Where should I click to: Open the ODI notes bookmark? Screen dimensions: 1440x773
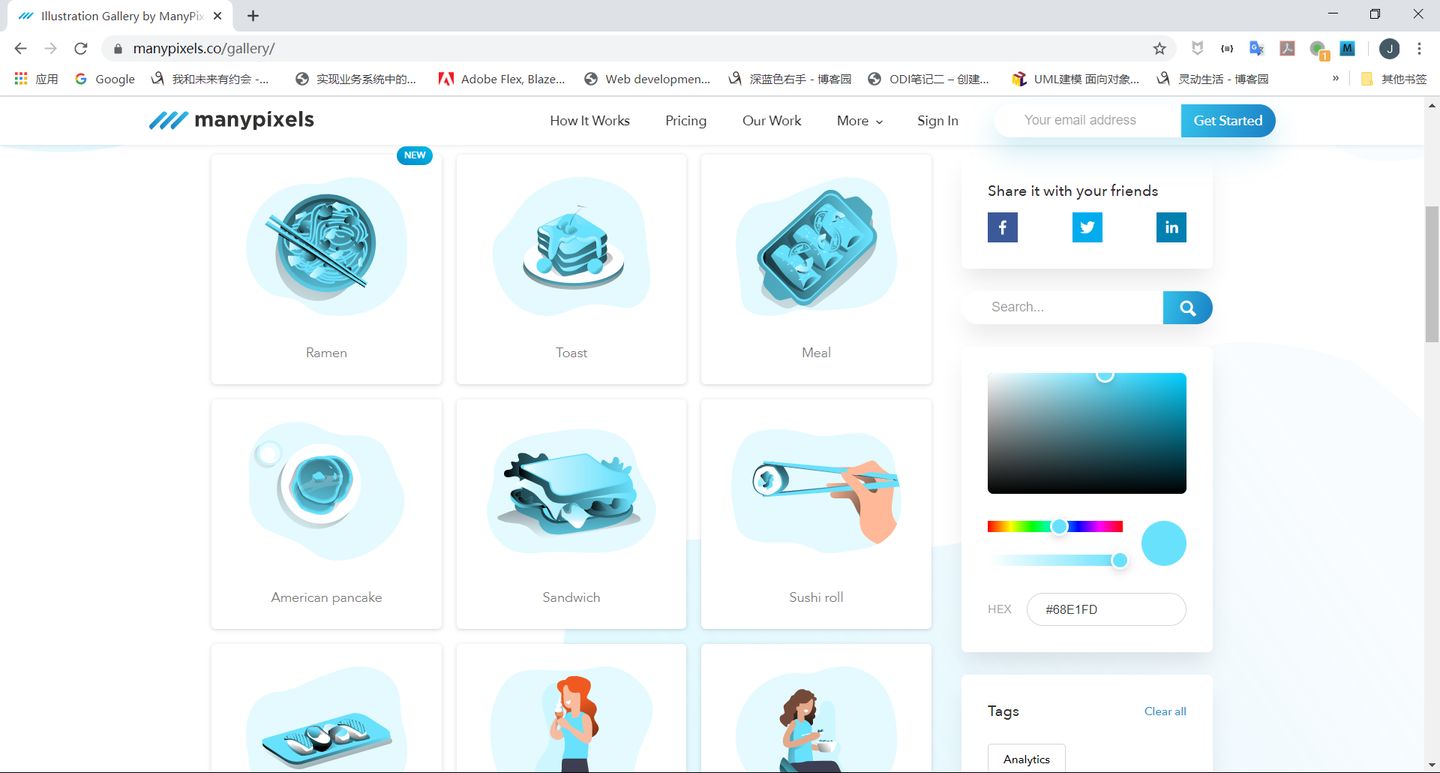tap(929, 79)
